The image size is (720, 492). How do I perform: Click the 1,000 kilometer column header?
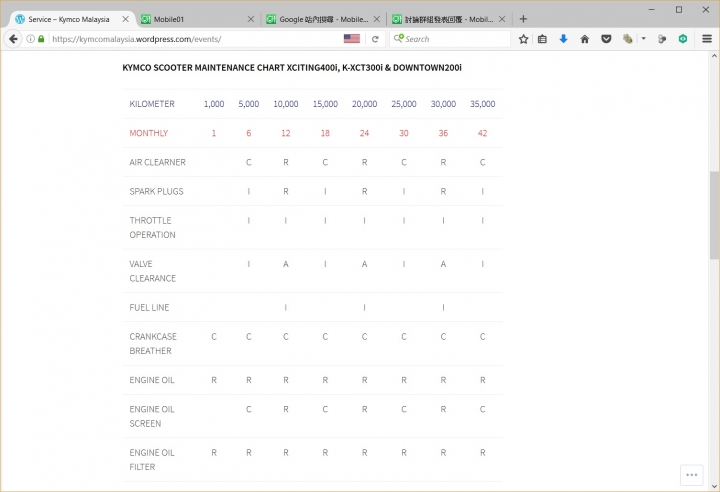214,104
